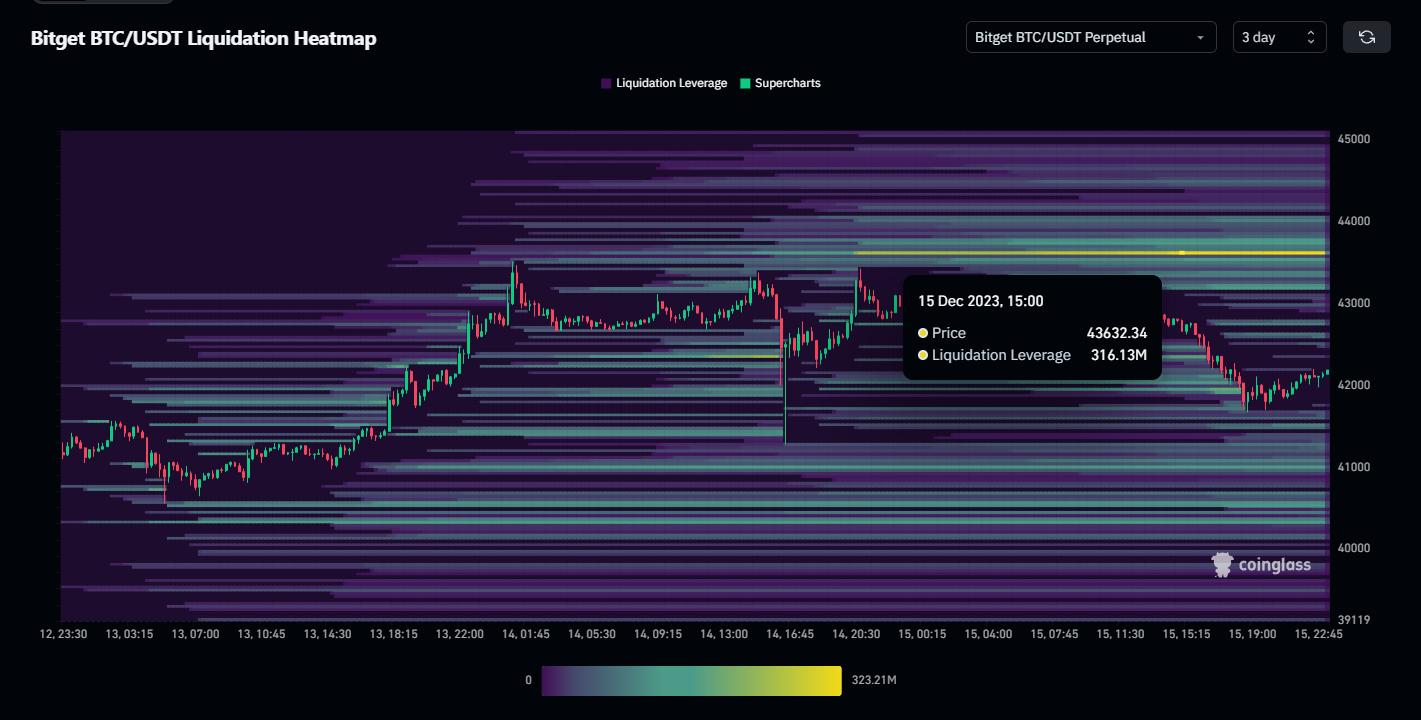Click the 45000 price axis label
This screenshot has width=1421, height=720.
1353,139
